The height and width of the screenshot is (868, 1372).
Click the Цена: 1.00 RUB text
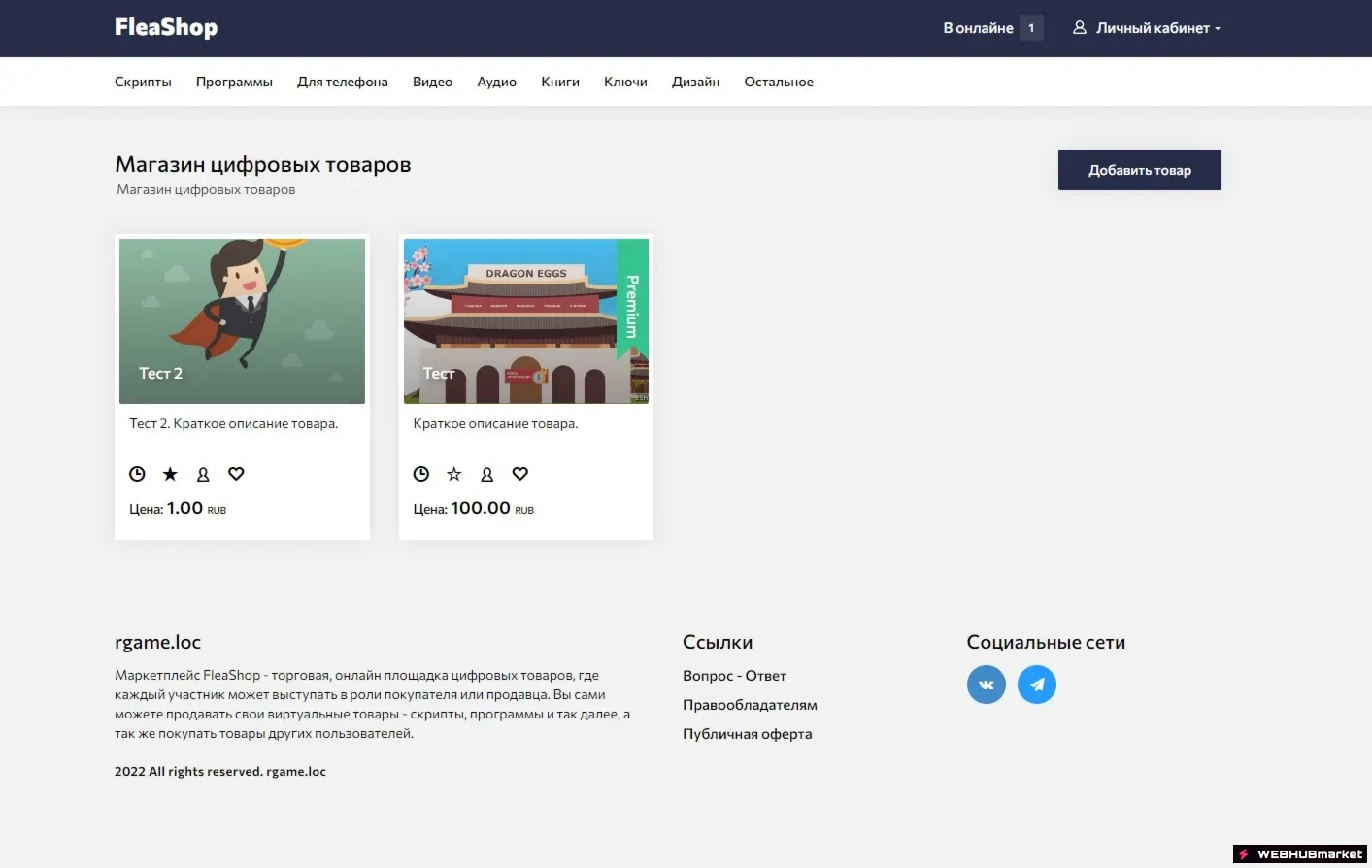click(x=178, y=508)
